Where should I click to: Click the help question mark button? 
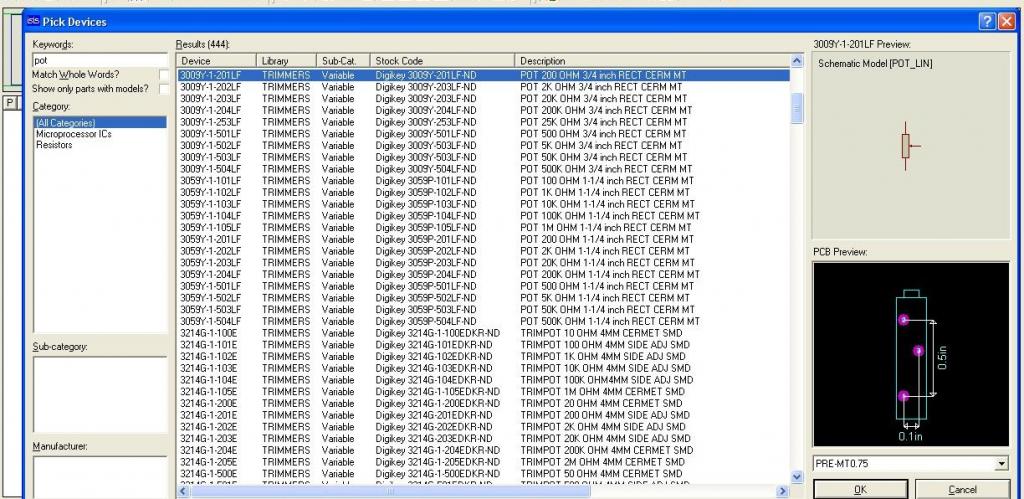(x=985, y=21)
